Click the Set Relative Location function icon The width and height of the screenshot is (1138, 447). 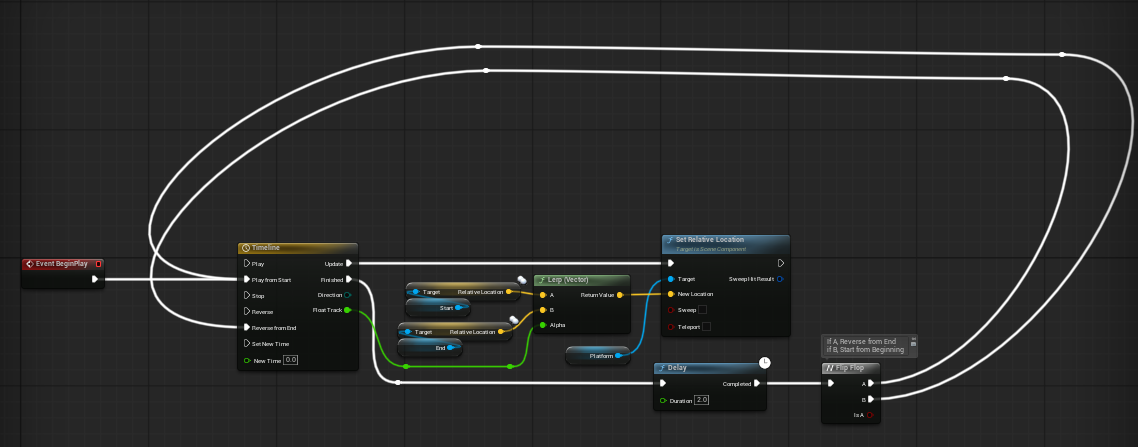(670, 239)
